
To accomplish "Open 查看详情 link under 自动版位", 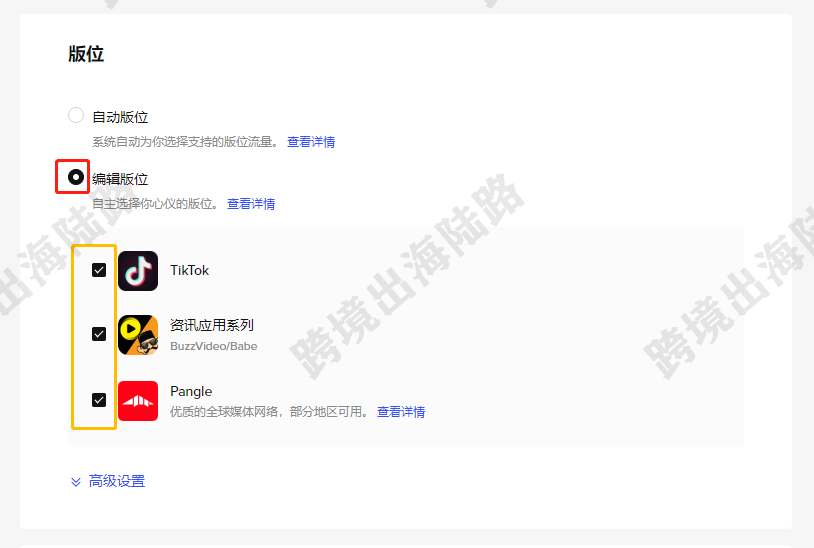I will [x=311, y=142].
